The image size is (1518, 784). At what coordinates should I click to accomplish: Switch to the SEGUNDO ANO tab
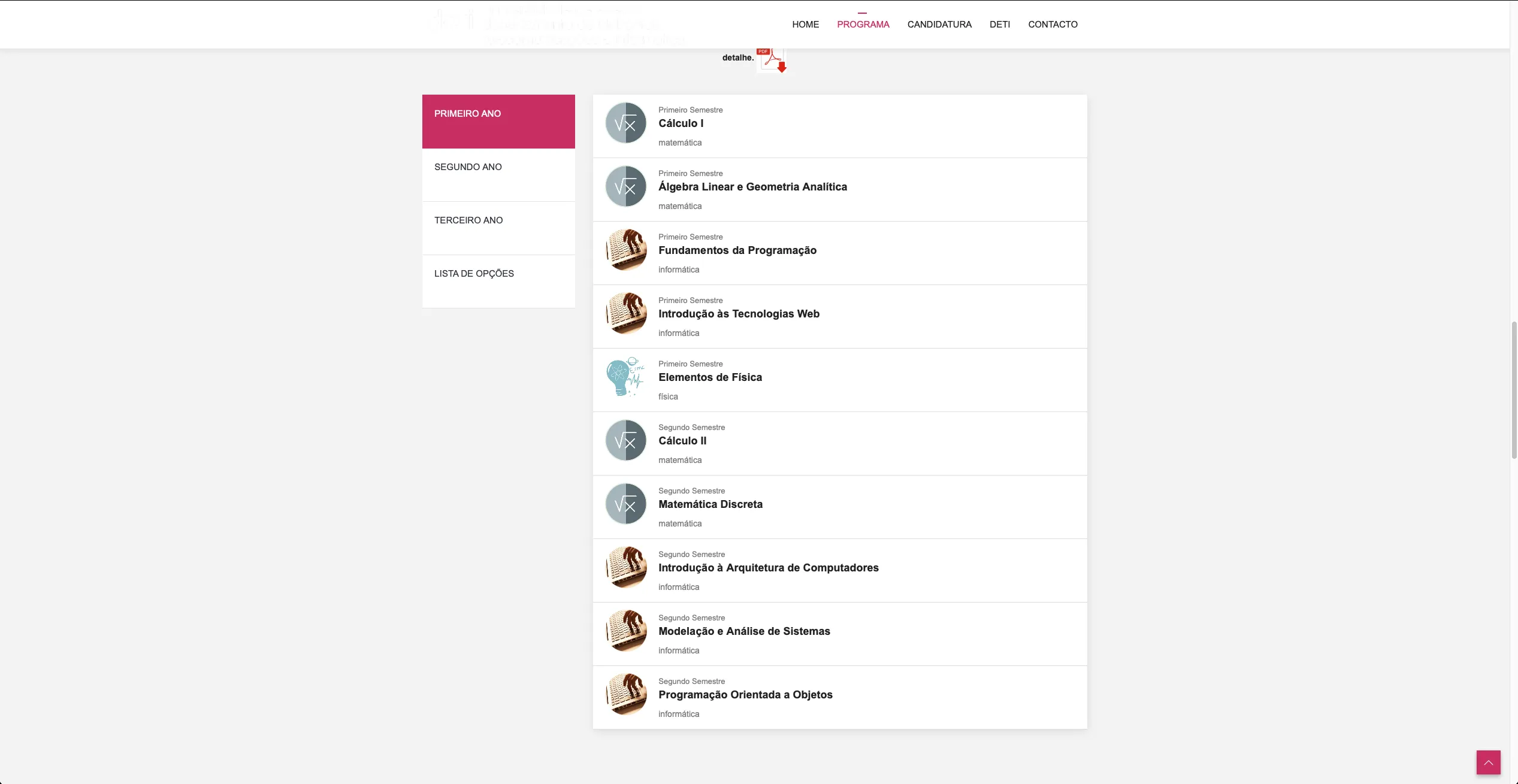pos(498,175)
